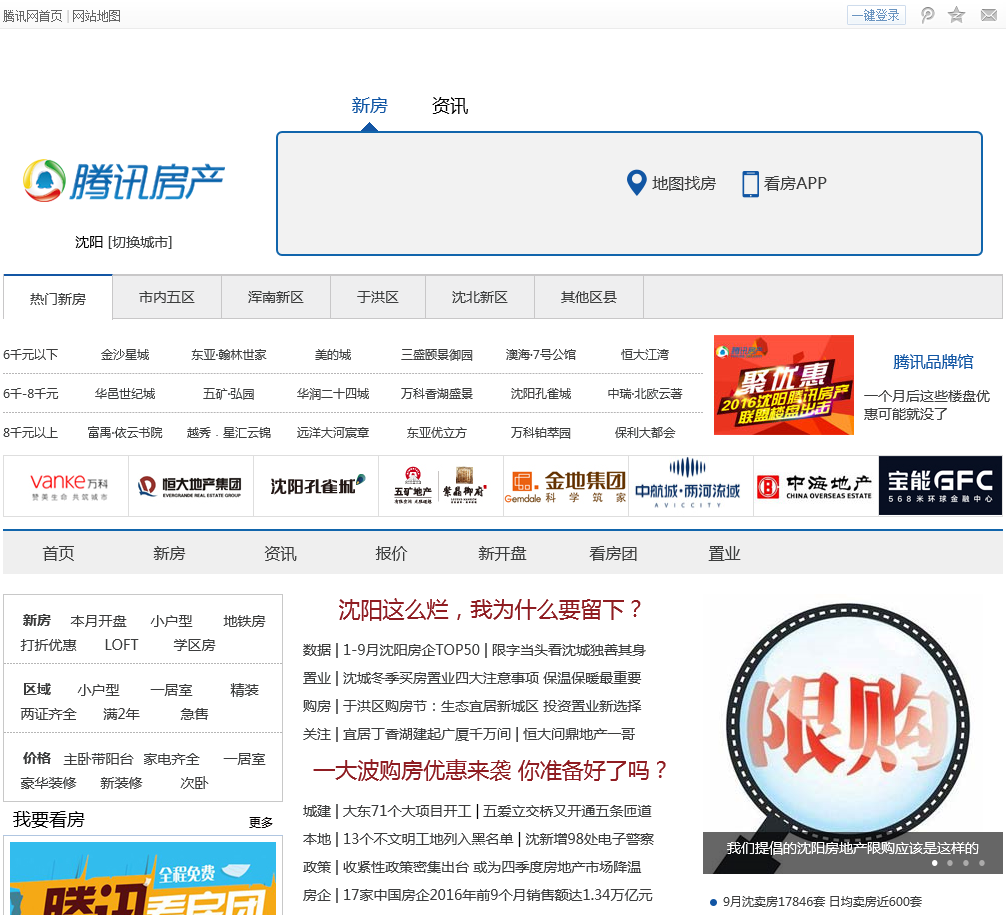
Task: Select the 于洪区 tab
Action: [x=378, y=297]
